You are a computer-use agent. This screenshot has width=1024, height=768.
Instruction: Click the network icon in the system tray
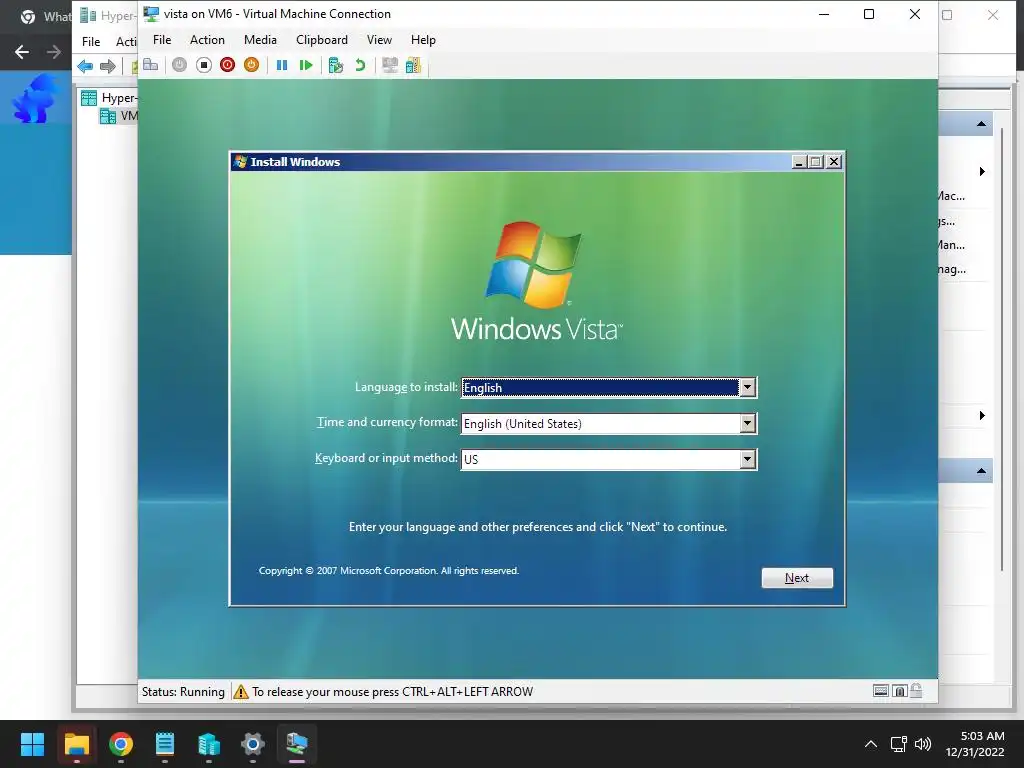tap(899, 744)
